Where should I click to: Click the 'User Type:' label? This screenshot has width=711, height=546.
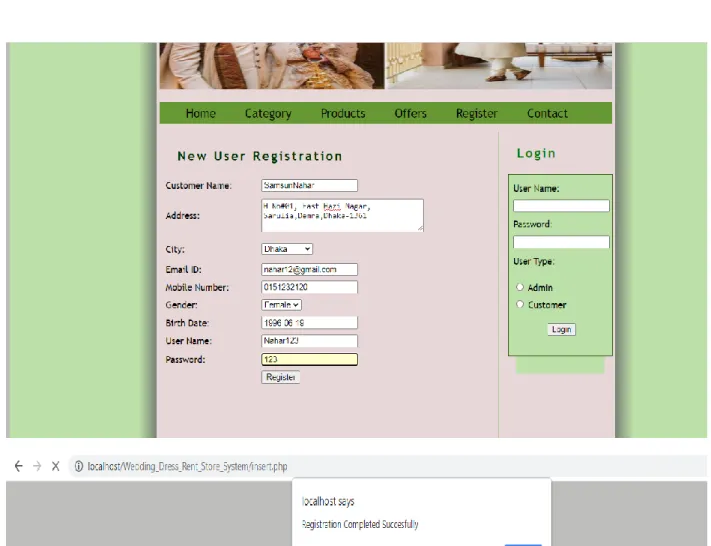[x=534, y=261]
